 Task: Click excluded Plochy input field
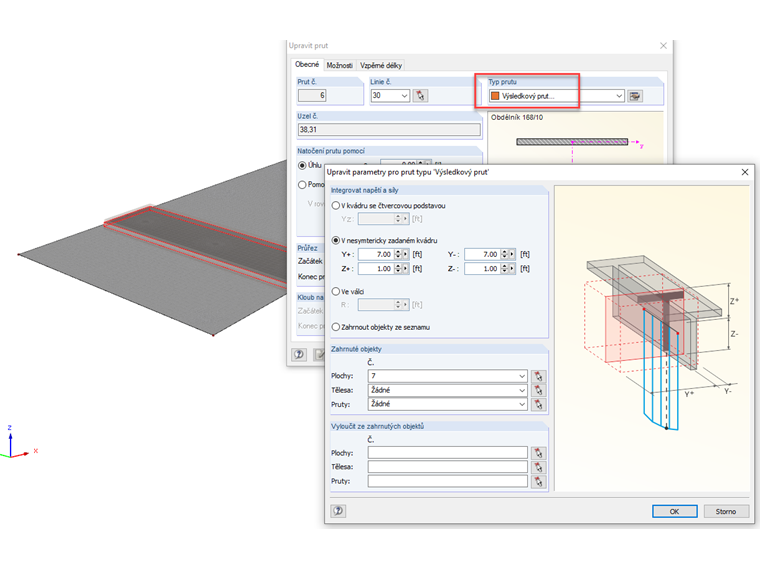coord(447,453)
